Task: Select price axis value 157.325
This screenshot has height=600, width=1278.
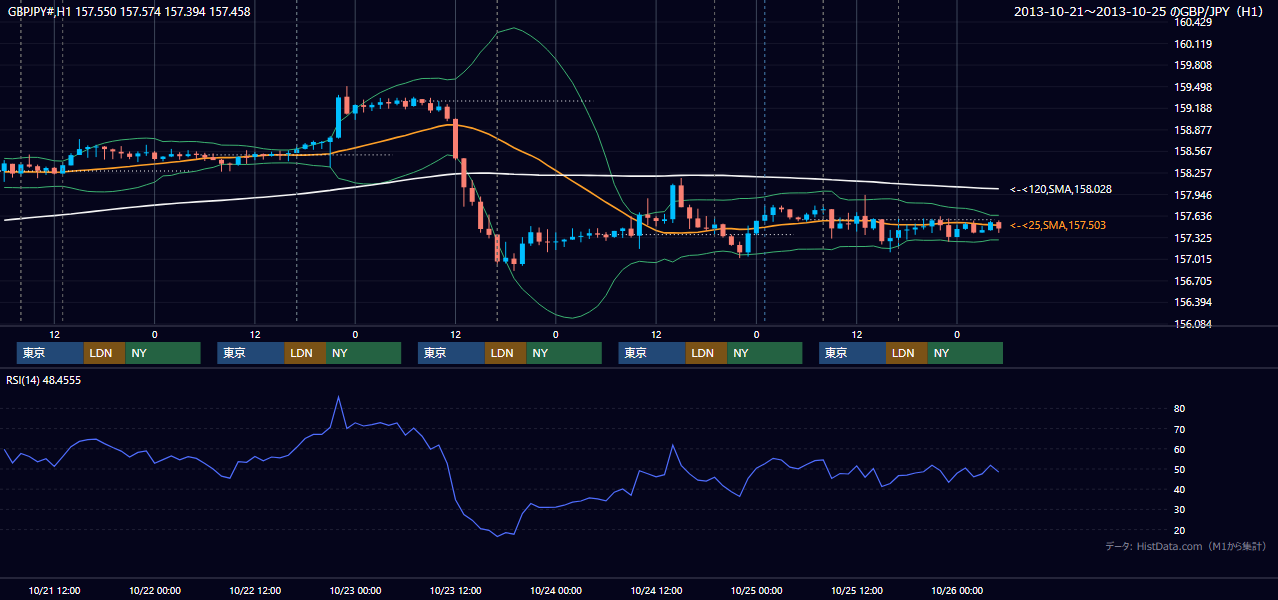Action: click(1194, 238)
